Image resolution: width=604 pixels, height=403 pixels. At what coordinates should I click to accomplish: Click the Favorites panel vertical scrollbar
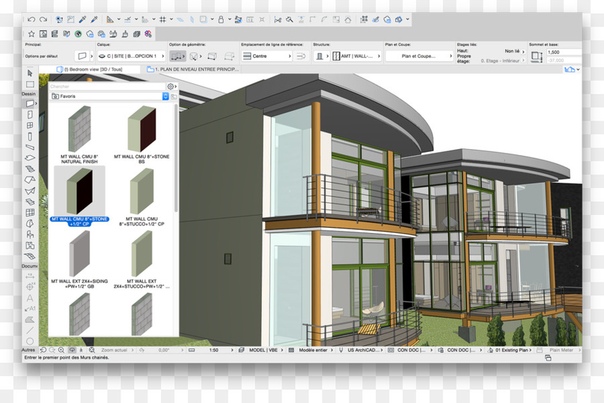click(176, 158)
